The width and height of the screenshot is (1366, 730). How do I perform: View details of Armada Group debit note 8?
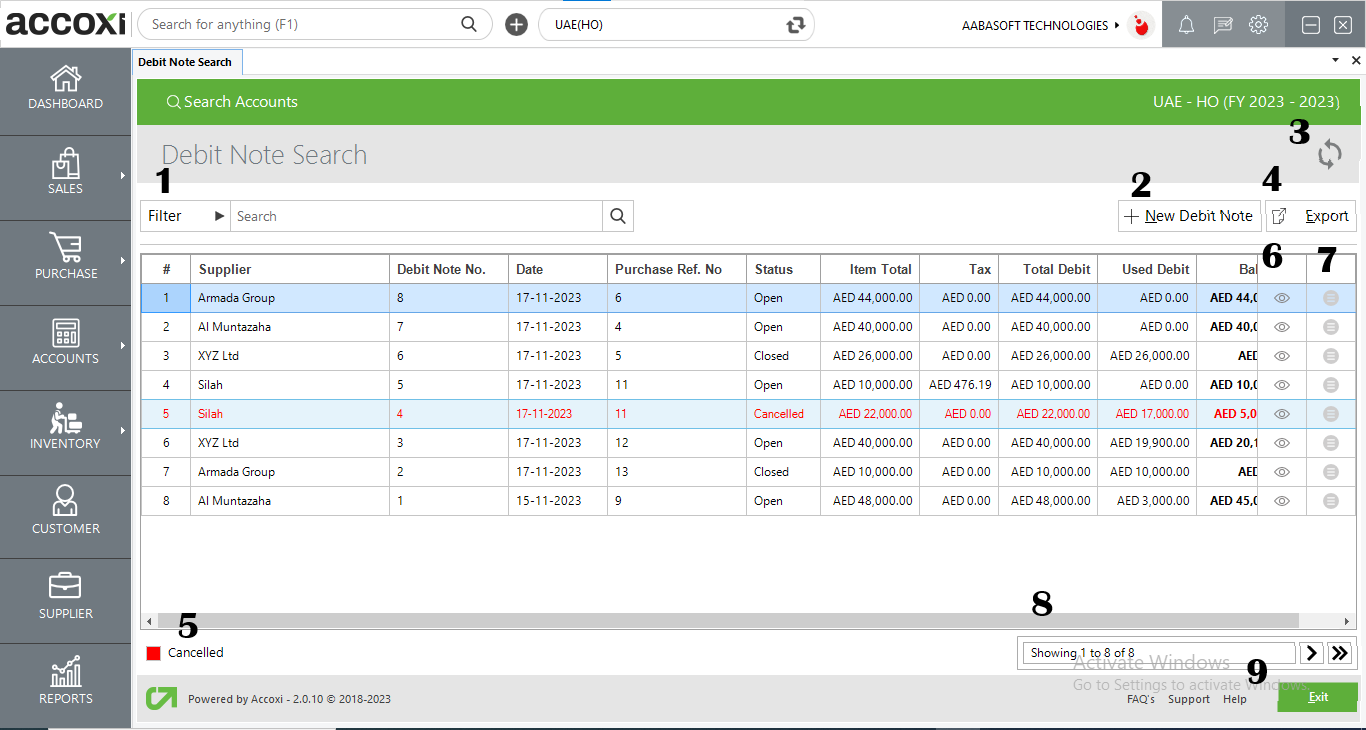tap(1281, 297)
